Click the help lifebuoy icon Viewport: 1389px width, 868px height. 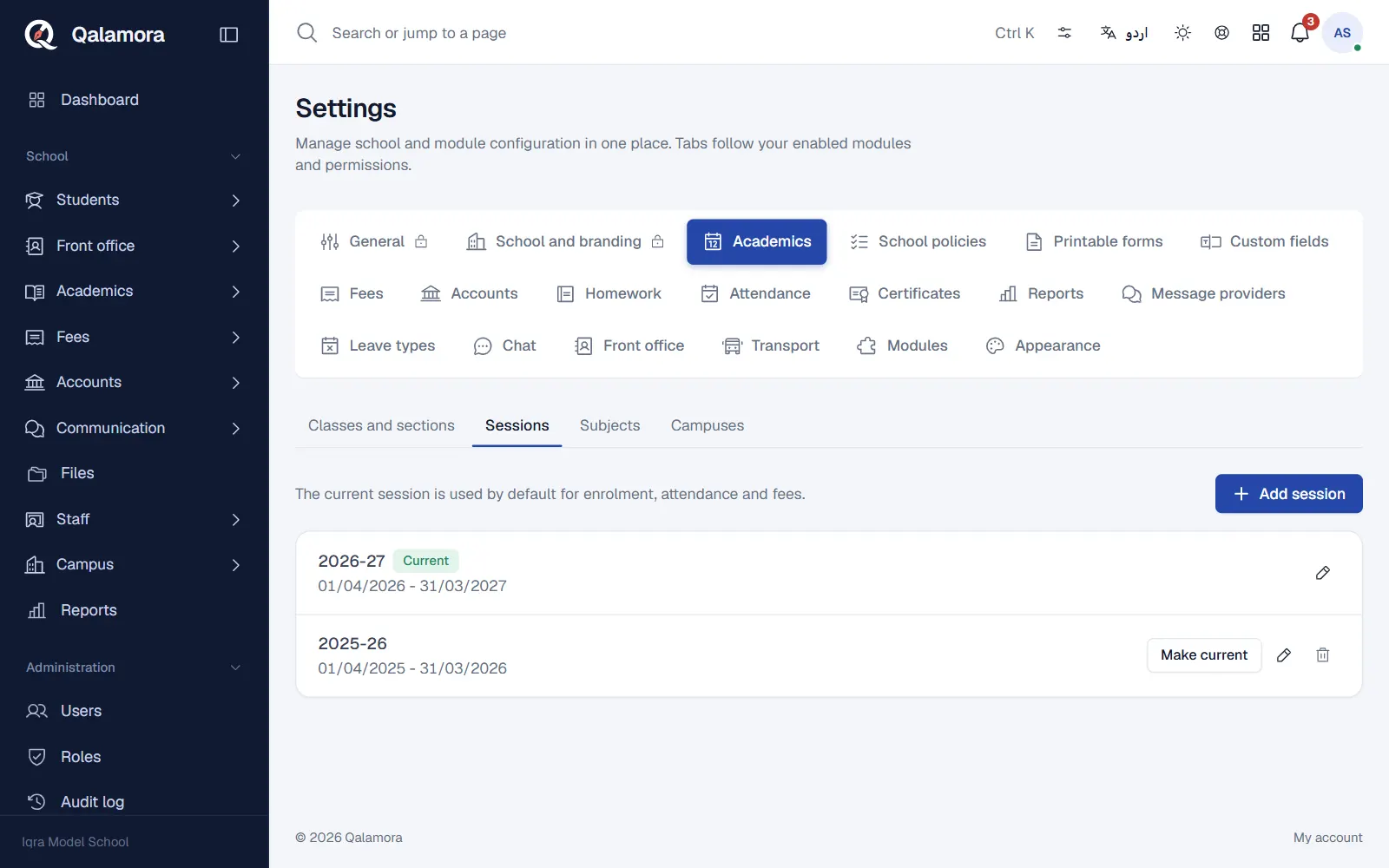point(1221,33)
